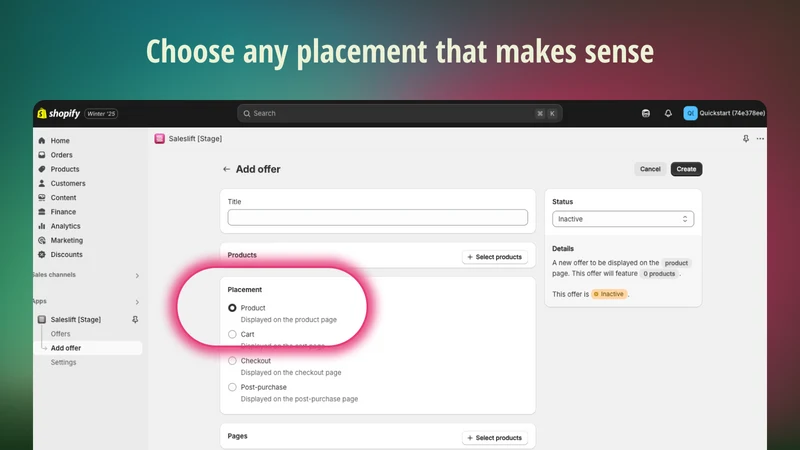The height and width of the screenshot is (450, 800).
Task: Choose the Post-purchase placement radio
Action: tap(232, 387)
